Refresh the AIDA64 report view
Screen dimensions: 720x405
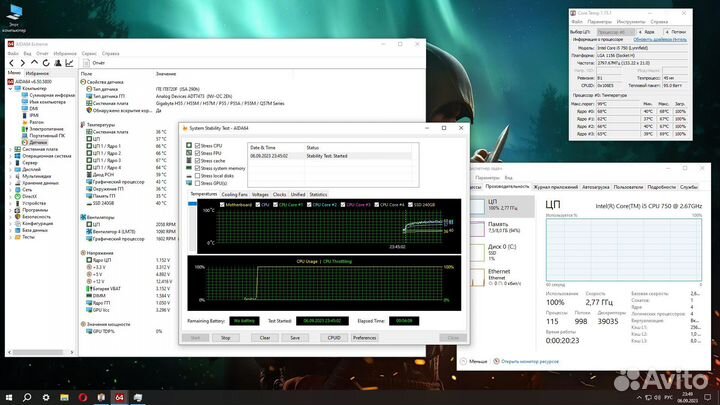pos(46,63)
